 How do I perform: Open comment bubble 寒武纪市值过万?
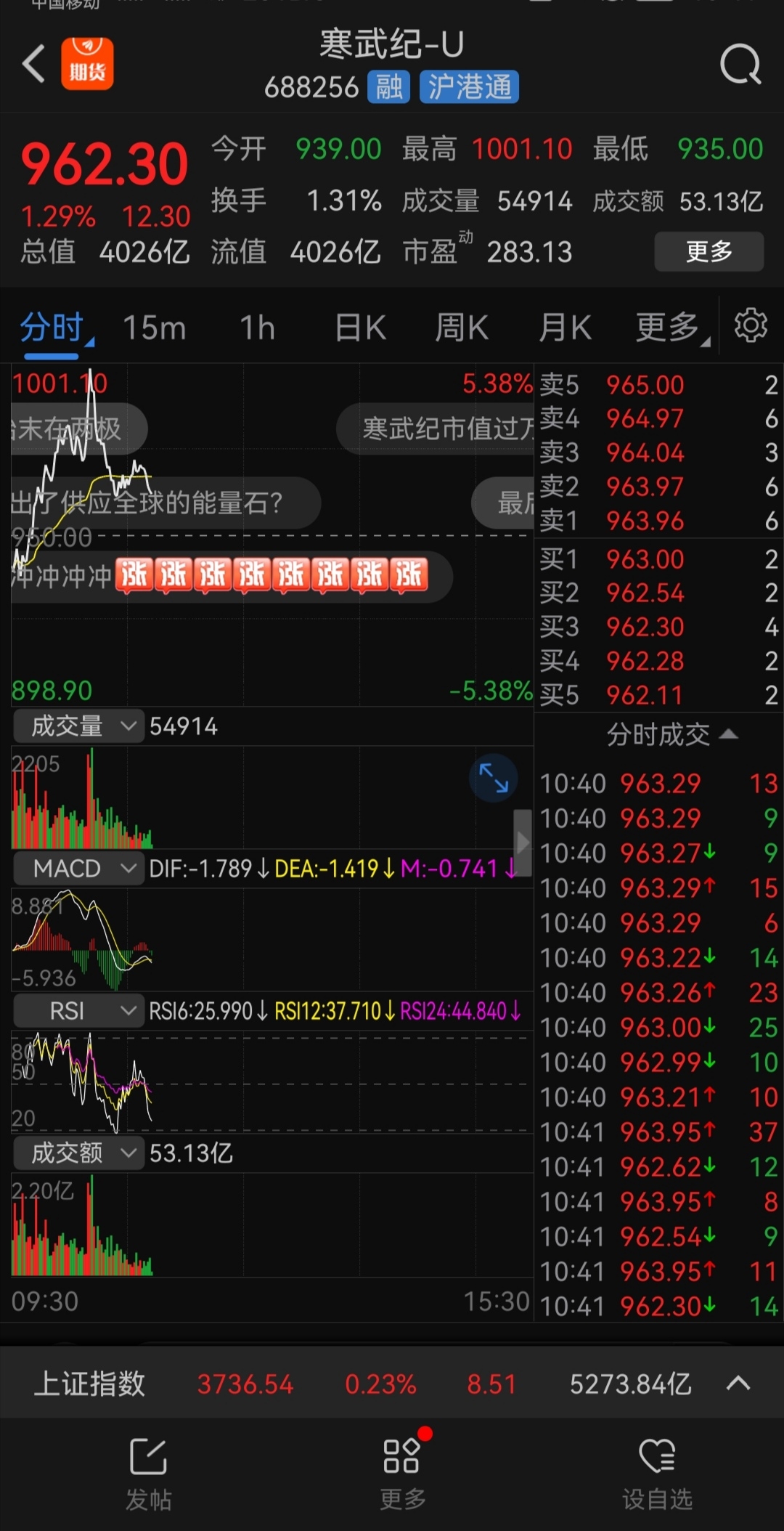pos(436,429)
